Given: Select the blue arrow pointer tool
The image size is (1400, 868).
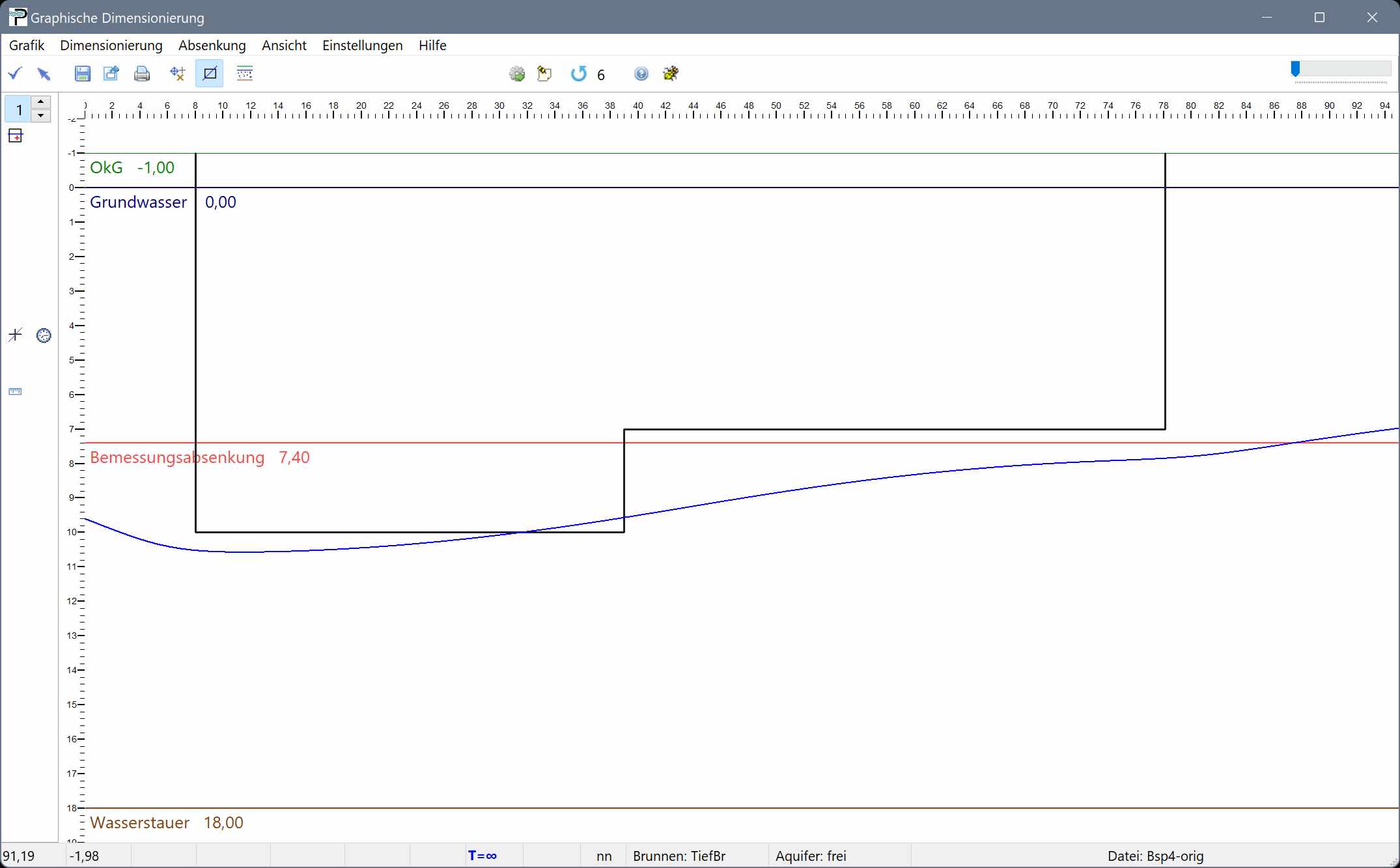Looking at the screenshot, I should [x=44, y=74].
